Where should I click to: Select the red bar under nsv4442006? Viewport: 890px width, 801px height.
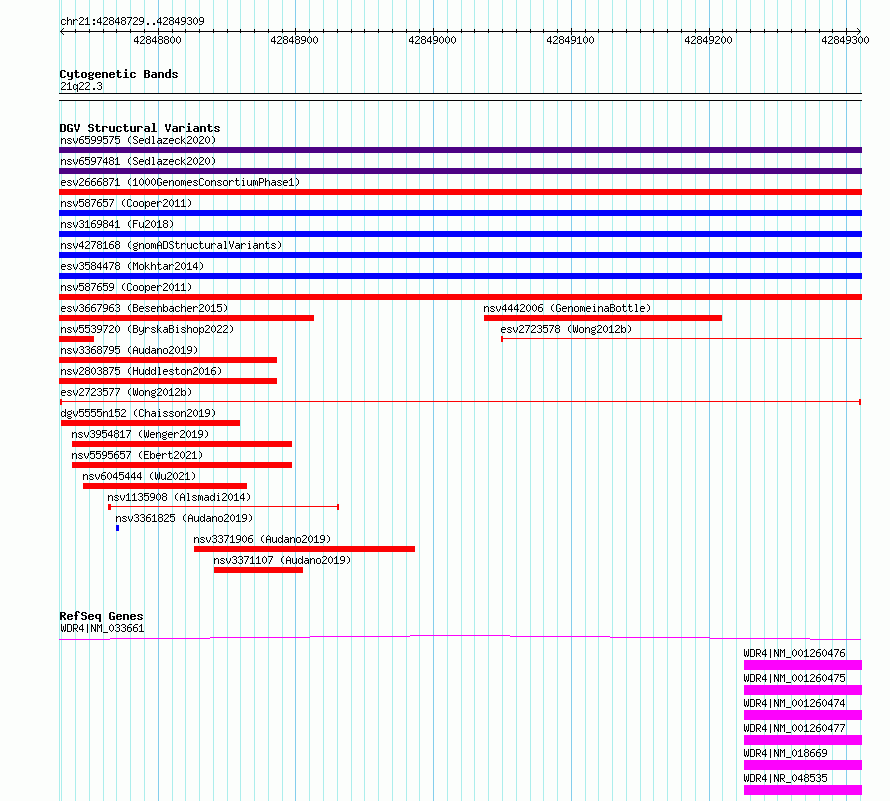[x=603, y=318]
